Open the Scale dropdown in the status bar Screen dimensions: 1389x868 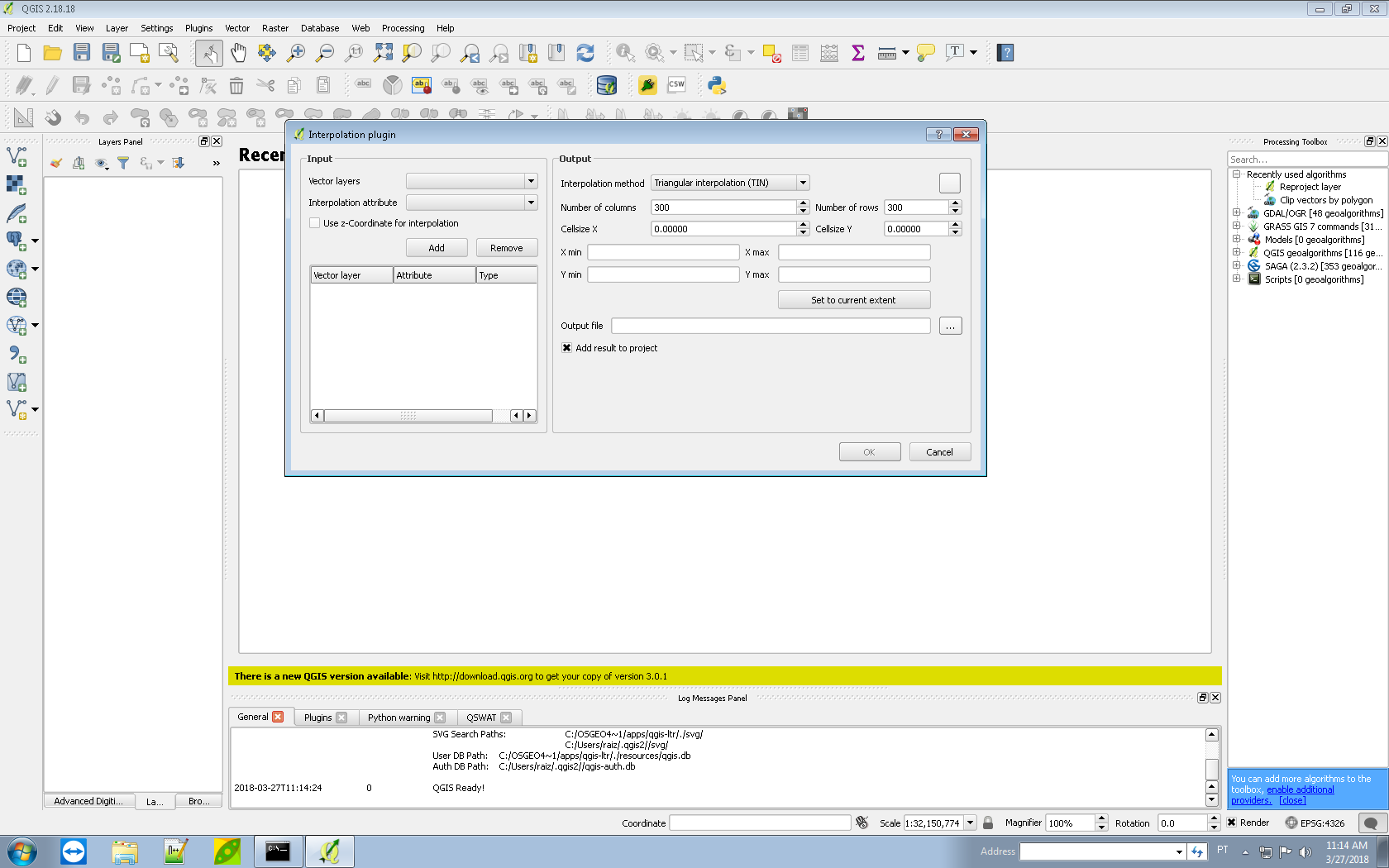(x=970, y=823)
